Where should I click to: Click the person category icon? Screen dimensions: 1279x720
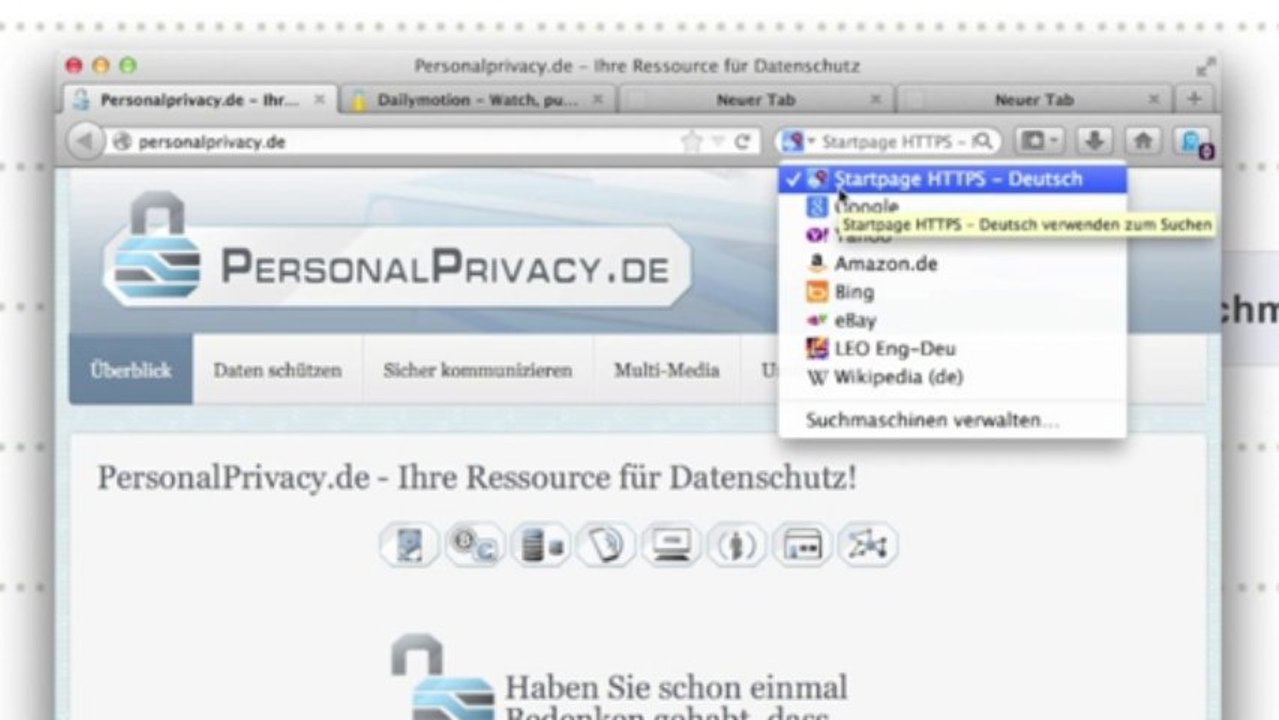pyautogui.click(x=737, y=545)
